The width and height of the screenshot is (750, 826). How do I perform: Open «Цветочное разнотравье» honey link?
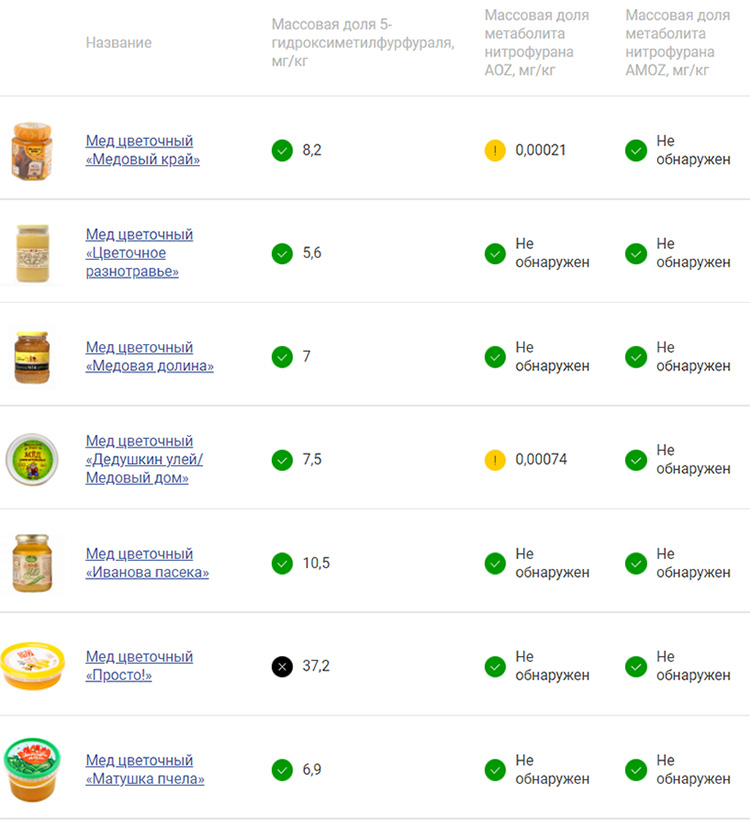pos(139,253)
